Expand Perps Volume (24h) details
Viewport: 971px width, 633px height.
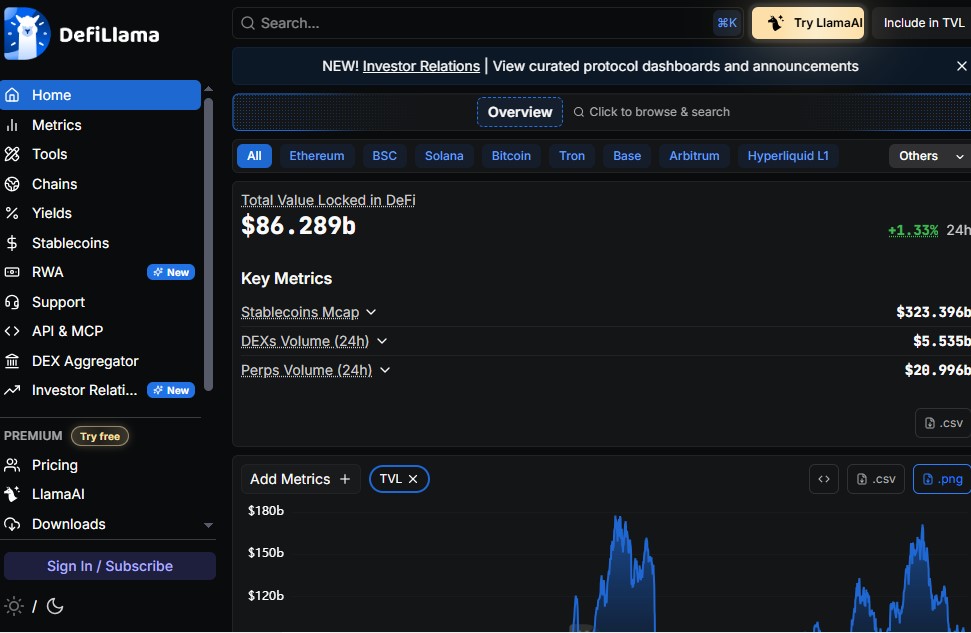pyautogui.click(x=385, y=370)
